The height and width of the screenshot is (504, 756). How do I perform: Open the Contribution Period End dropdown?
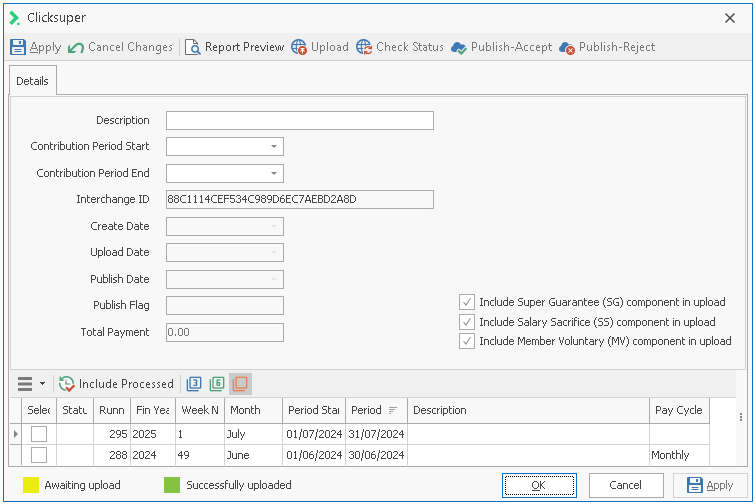coord(273,174)
